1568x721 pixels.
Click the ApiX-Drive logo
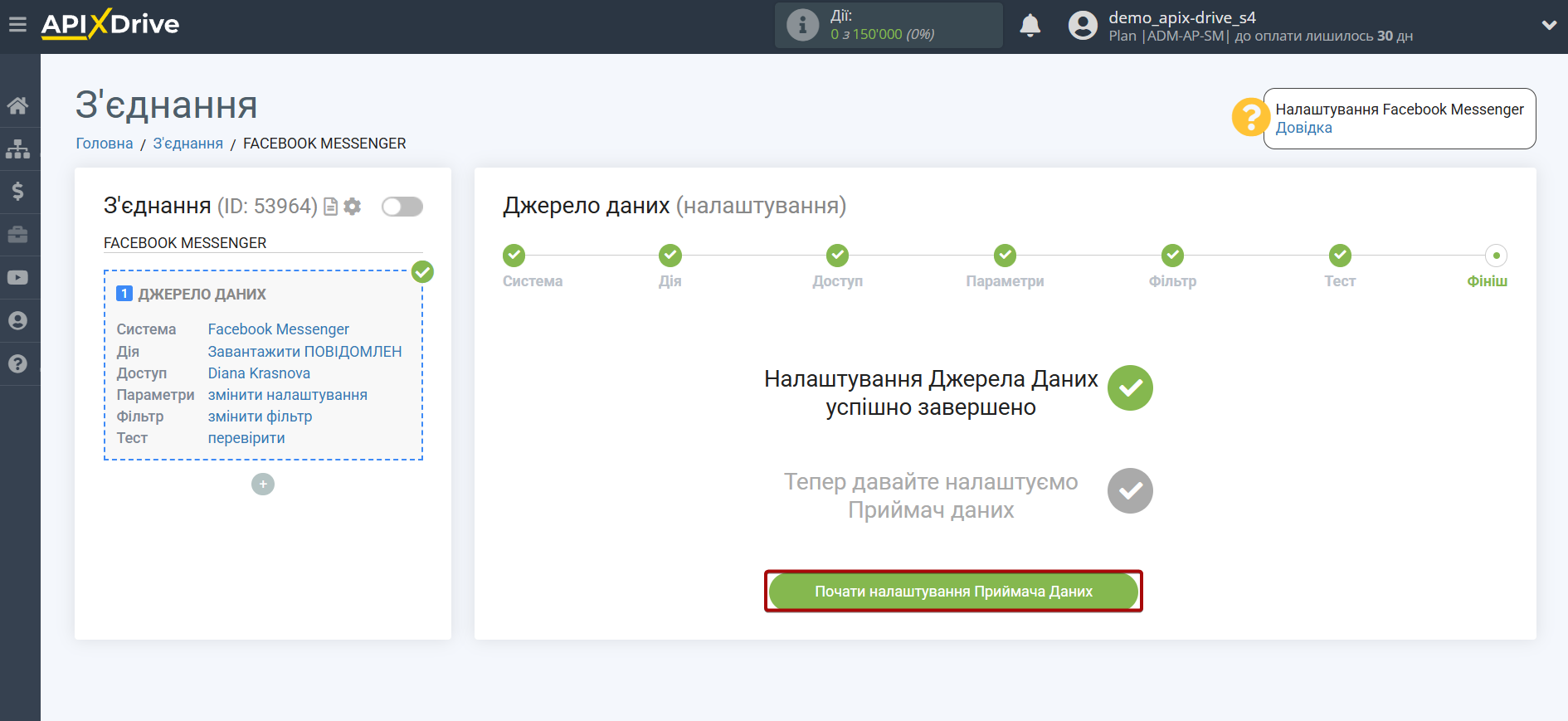(110, 24)
